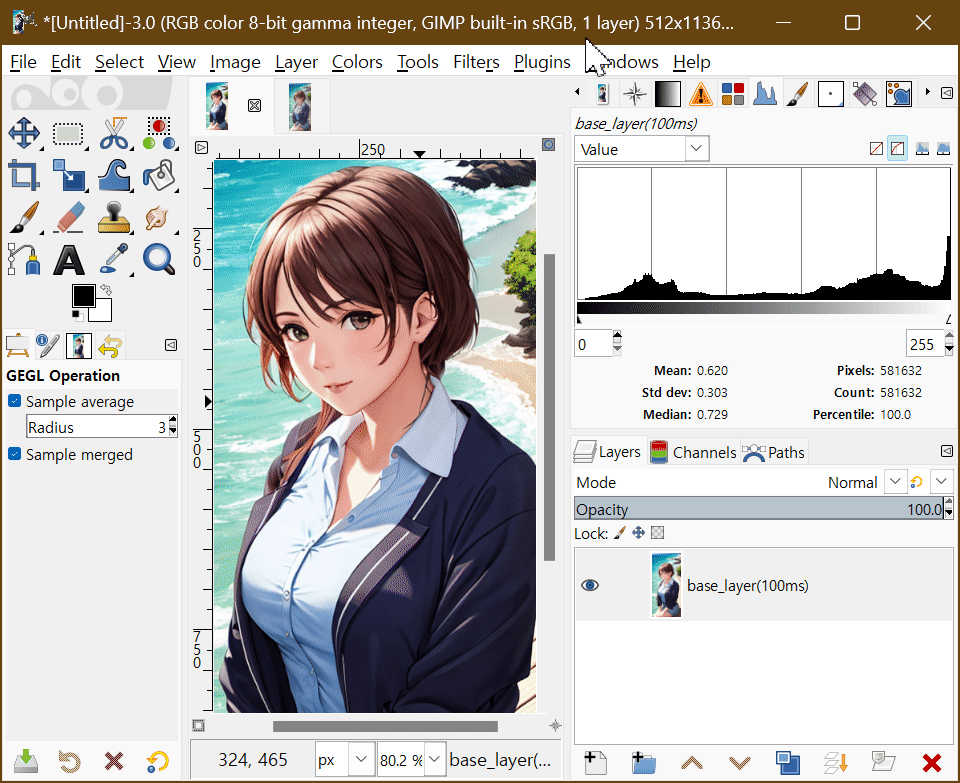This screenshot has height=783, width=960.
Task: Select the Unified Transform tool
Action: pyautogui.click(x=68, y=175)
